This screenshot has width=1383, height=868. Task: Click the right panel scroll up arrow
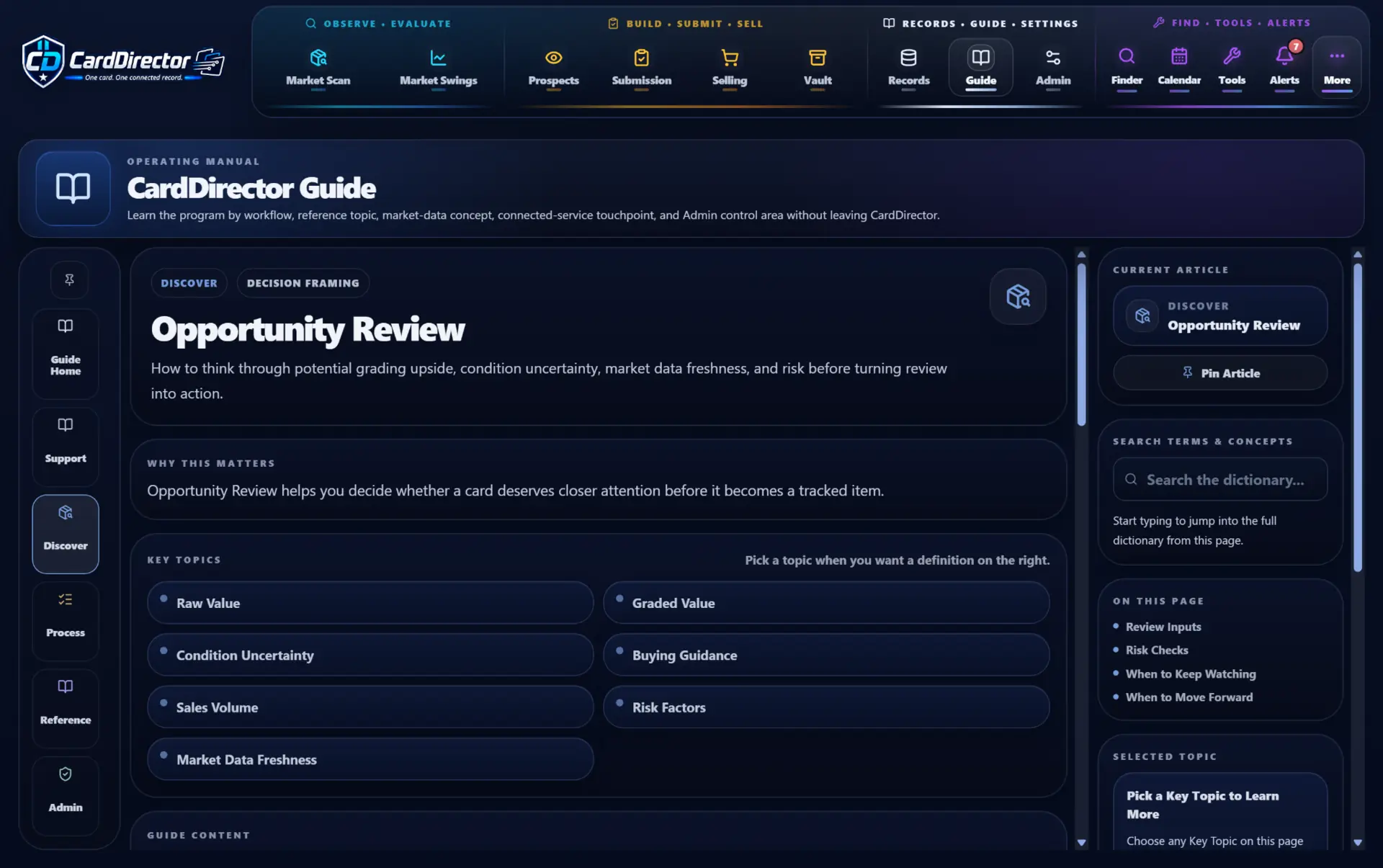pyautogui.click(x=1357, y=254)
